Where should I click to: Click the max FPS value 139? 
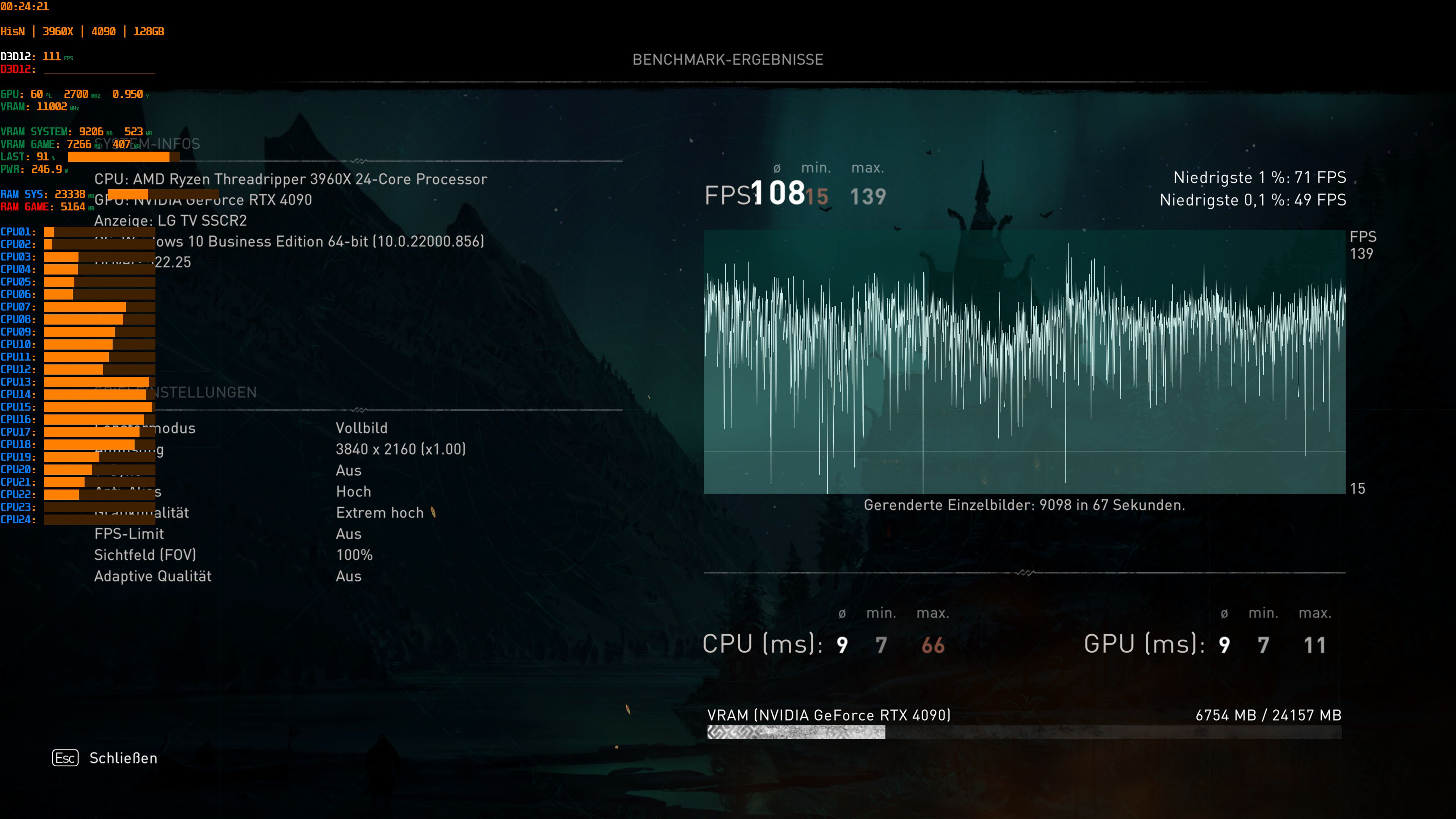(868, 197)
